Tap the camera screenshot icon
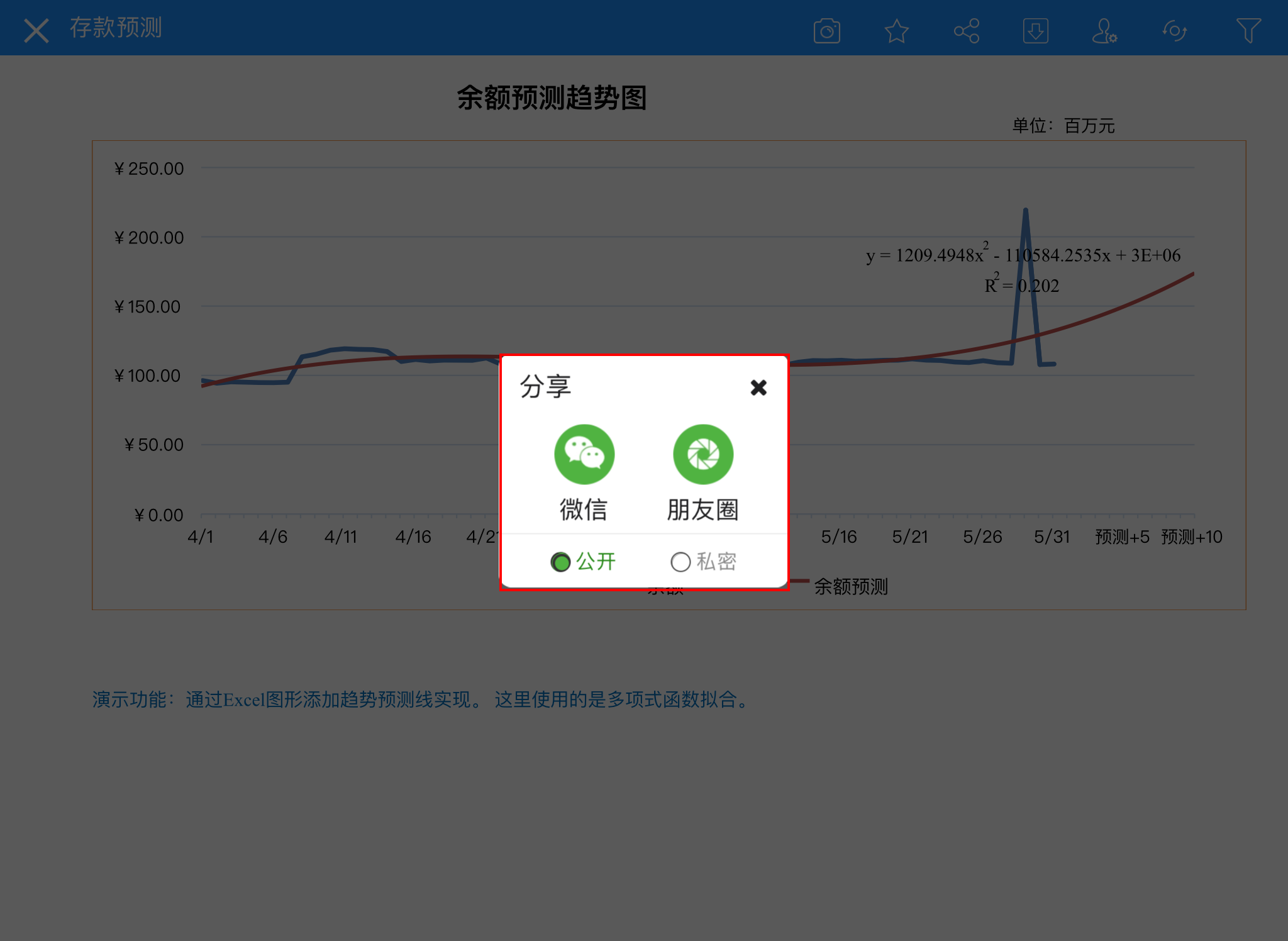 [x=826, y=30]
